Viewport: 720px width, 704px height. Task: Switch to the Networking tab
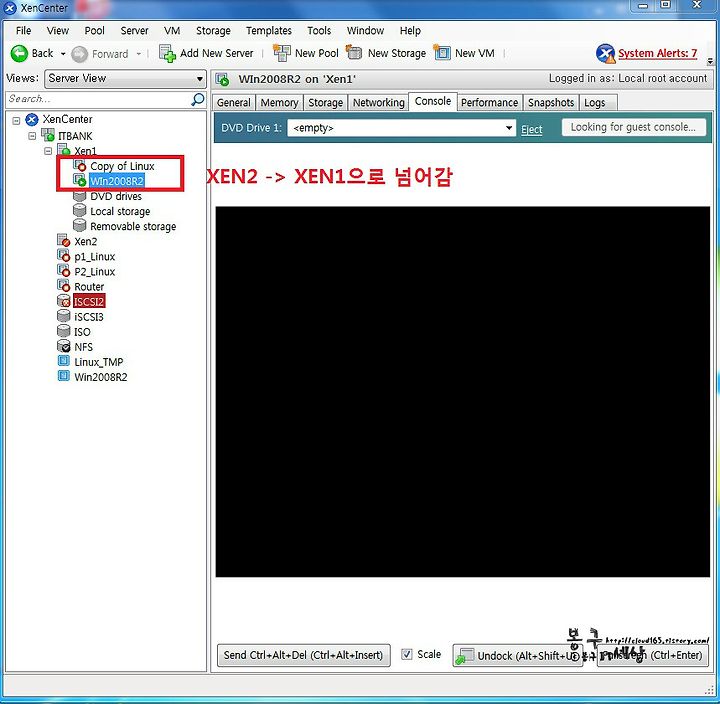point(378,102)
